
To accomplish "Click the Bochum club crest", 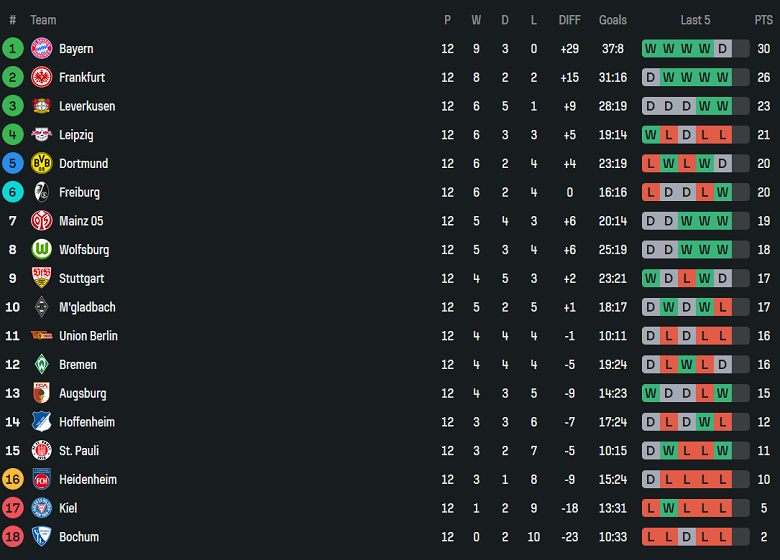I will (42, 537).
